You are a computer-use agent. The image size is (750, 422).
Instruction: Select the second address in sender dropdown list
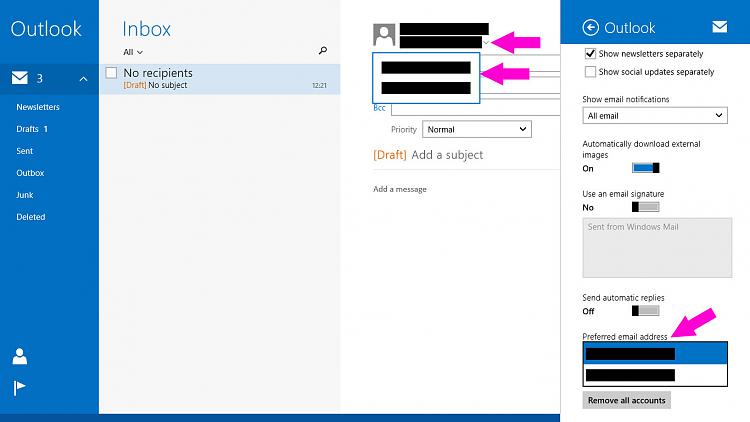(x=426, y=88)
